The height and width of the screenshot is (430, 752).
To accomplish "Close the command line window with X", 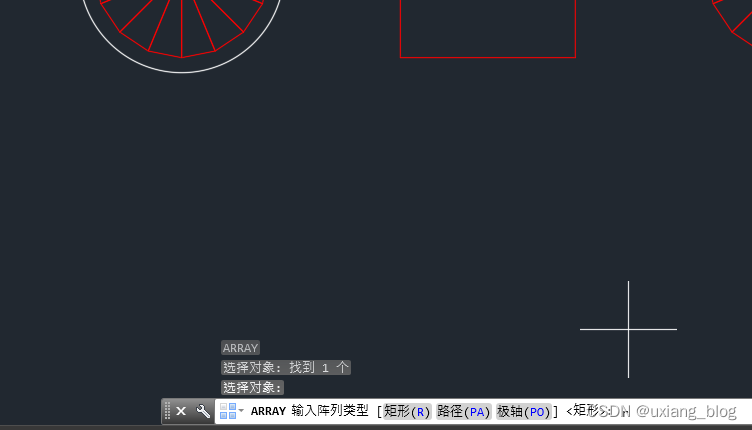I will pos(181,411).
